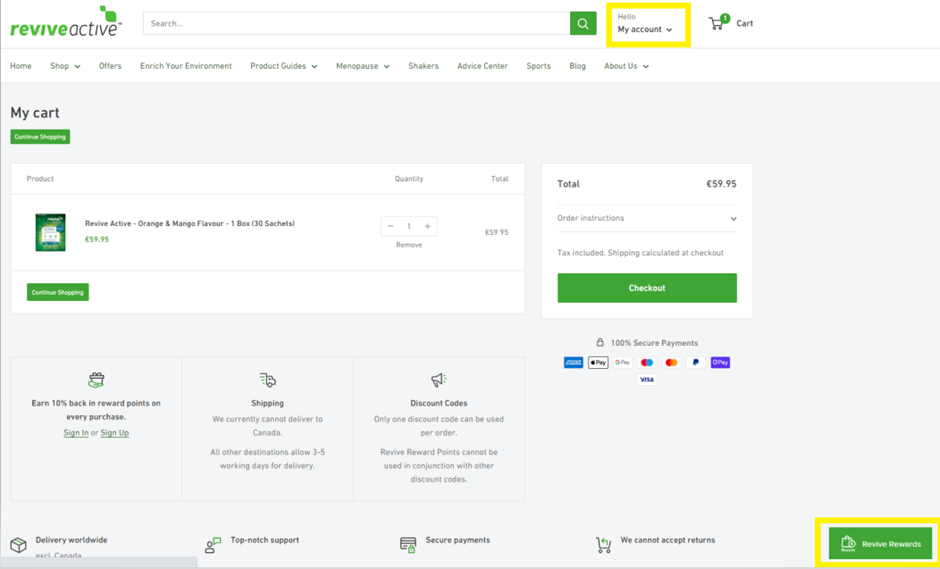
Task: Expand the About Us menu
Action: (626, 66)
